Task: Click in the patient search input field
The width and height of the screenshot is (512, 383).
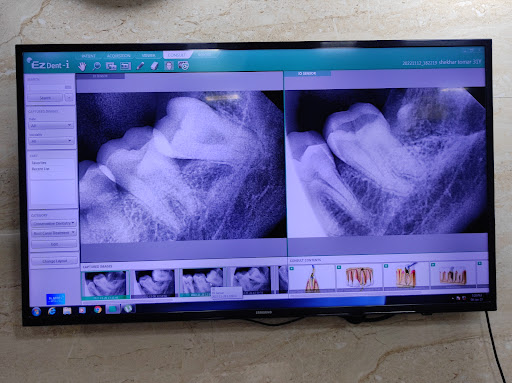Action: (x=50, y=87)
